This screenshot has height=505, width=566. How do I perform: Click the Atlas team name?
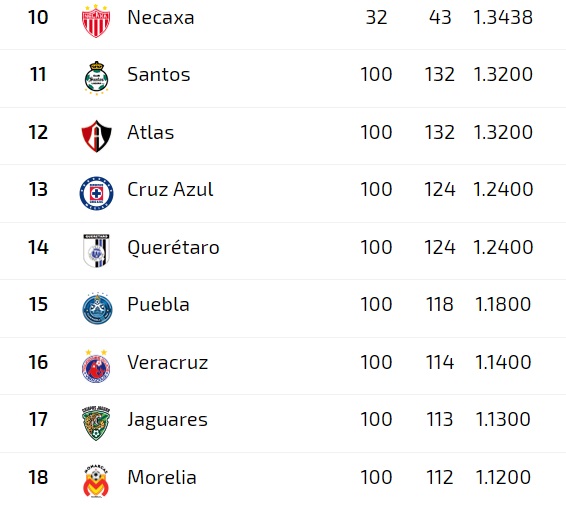coord(151,132)
